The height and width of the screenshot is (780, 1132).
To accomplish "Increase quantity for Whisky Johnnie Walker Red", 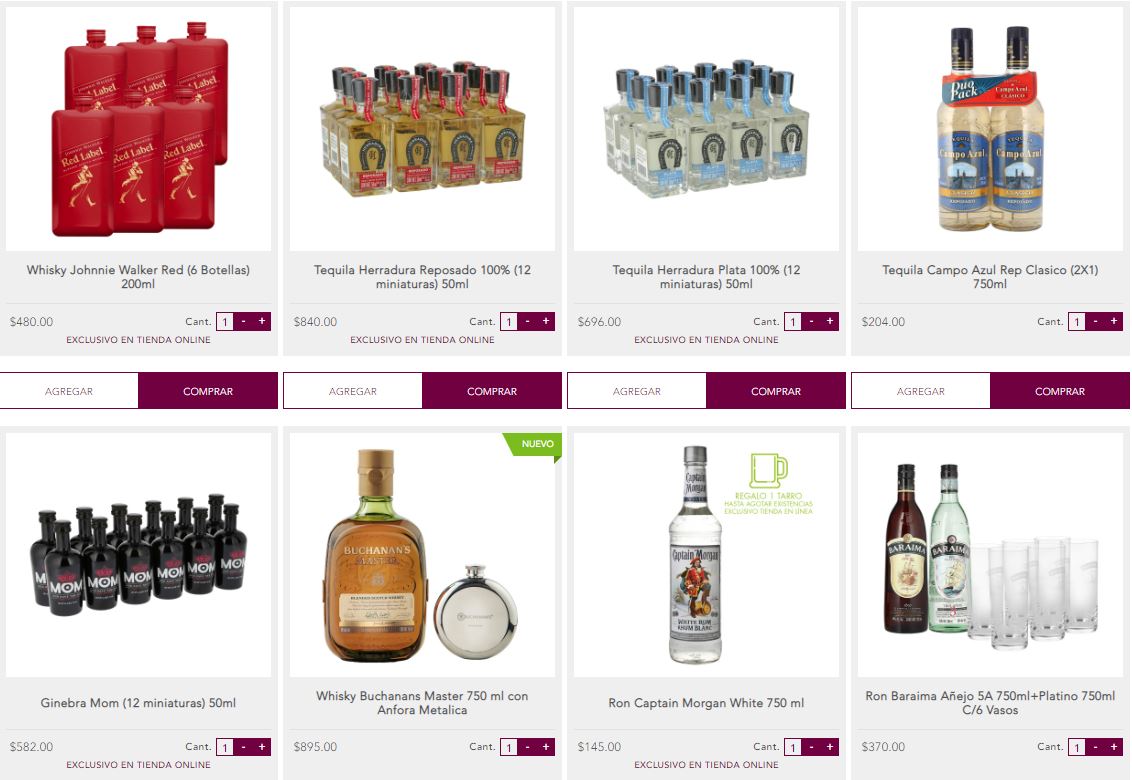I will click(x=261, y=321).
